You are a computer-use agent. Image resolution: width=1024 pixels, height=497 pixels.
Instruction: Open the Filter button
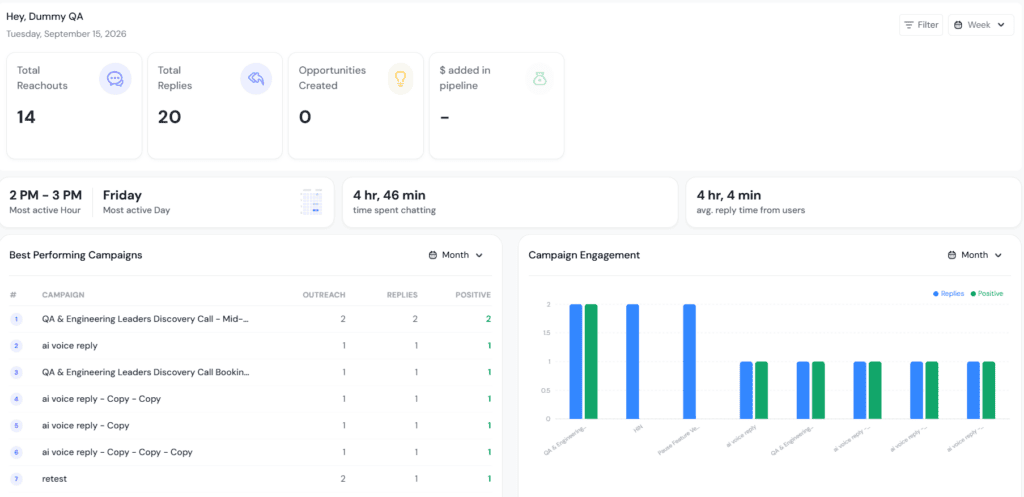pos(921,25)
